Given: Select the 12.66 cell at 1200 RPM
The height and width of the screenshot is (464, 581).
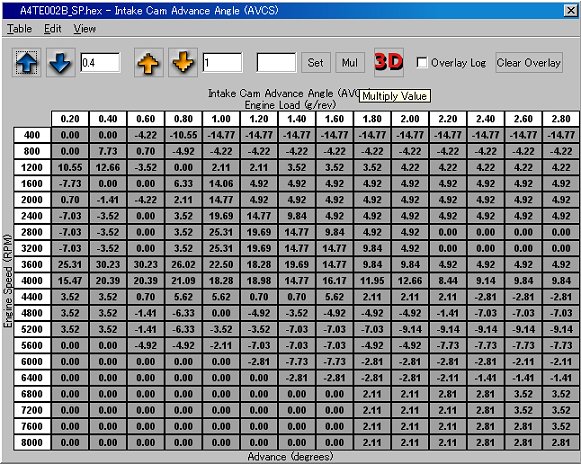Looking at the screenshot, I should pyautogui.click(x=108, y=168).
